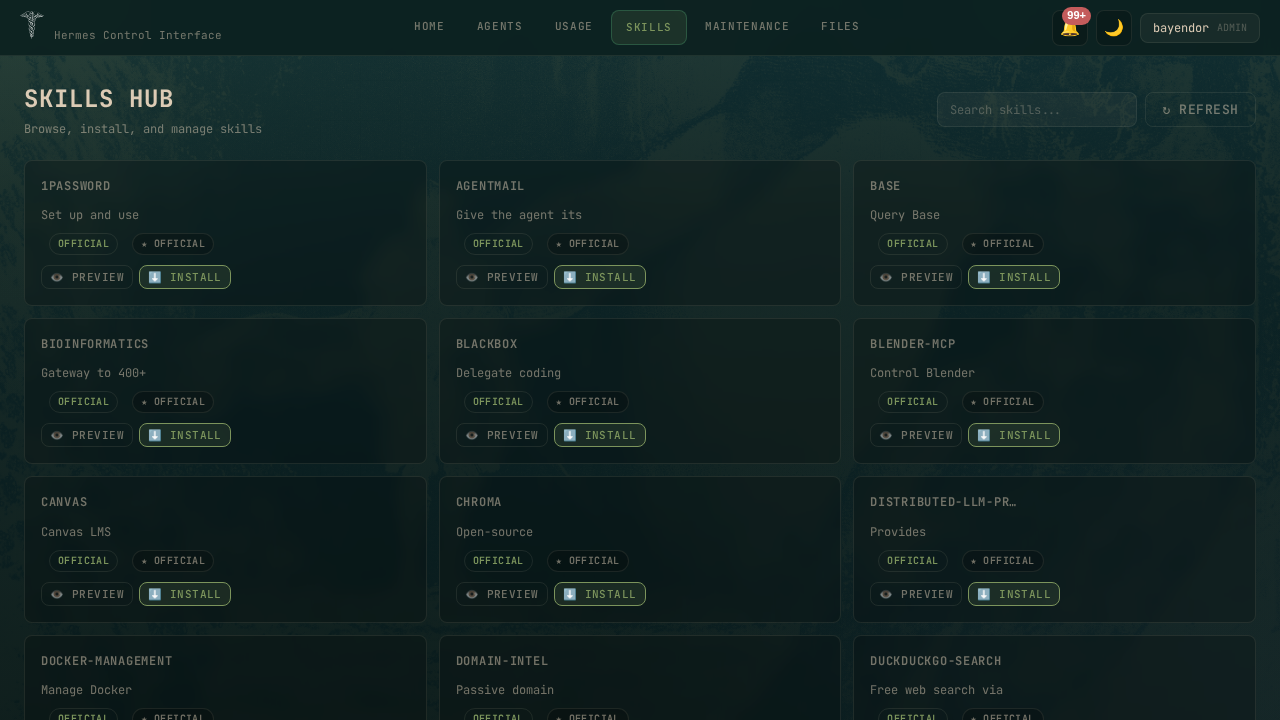Open the Maintenance tab
Viewport: 1280px width, 720px height.
[x=747, y=27]
